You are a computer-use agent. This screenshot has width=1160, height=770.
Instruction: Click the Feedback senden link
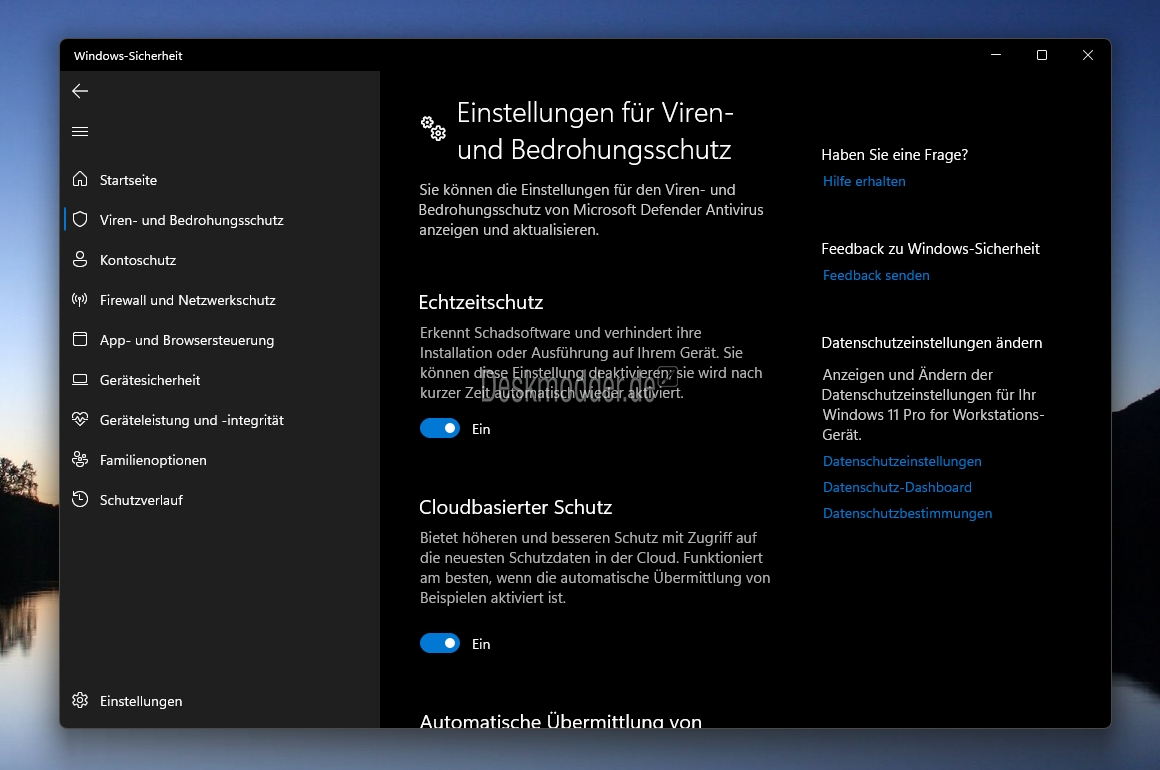(876, 275)
